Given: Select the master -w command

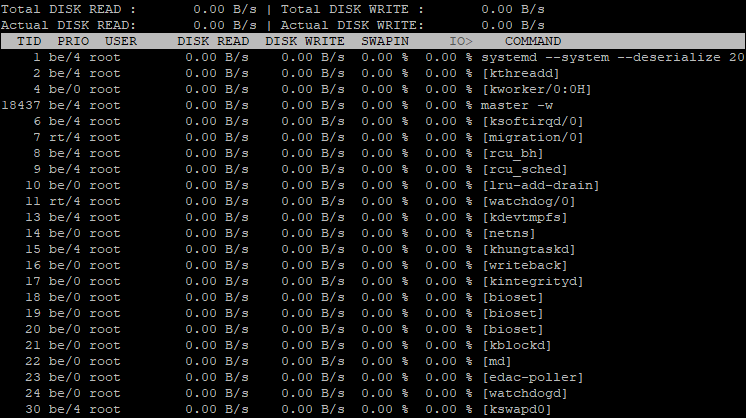Looking at the screenshot, I should 517,106.
